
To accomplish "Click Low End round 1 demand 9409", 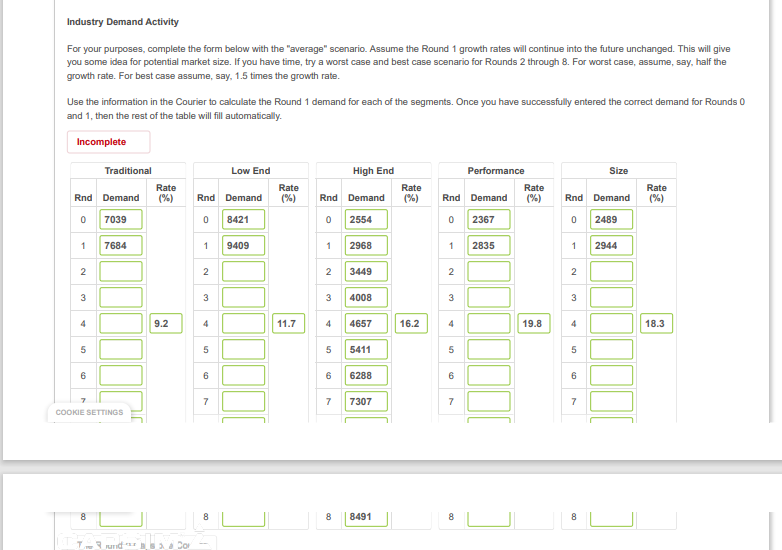I will [x=243, y=245].
